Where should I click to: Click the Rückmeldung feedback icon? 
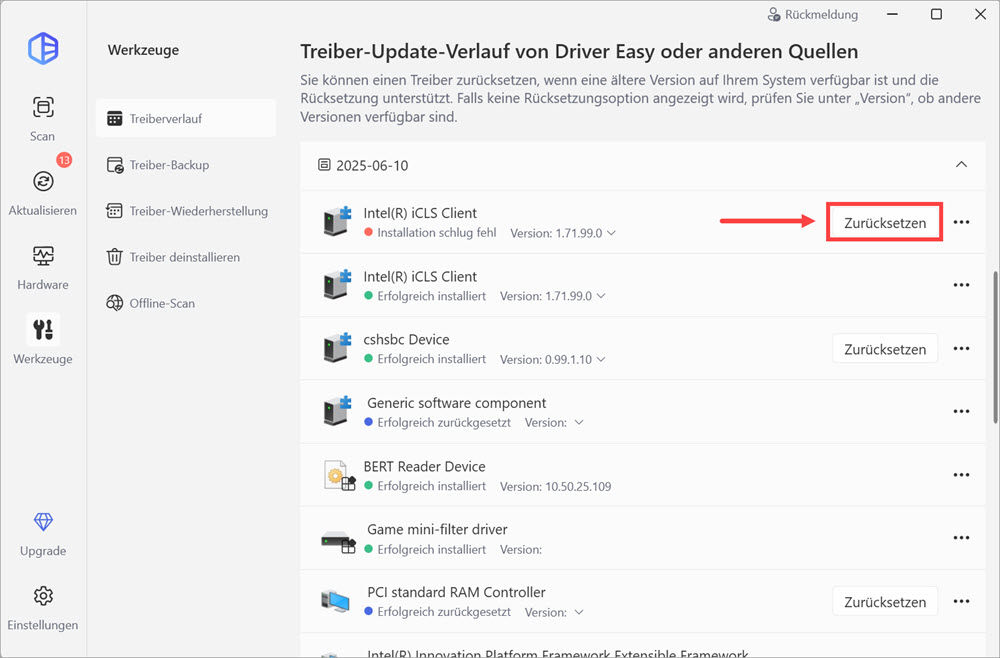[x=774, y=15]
